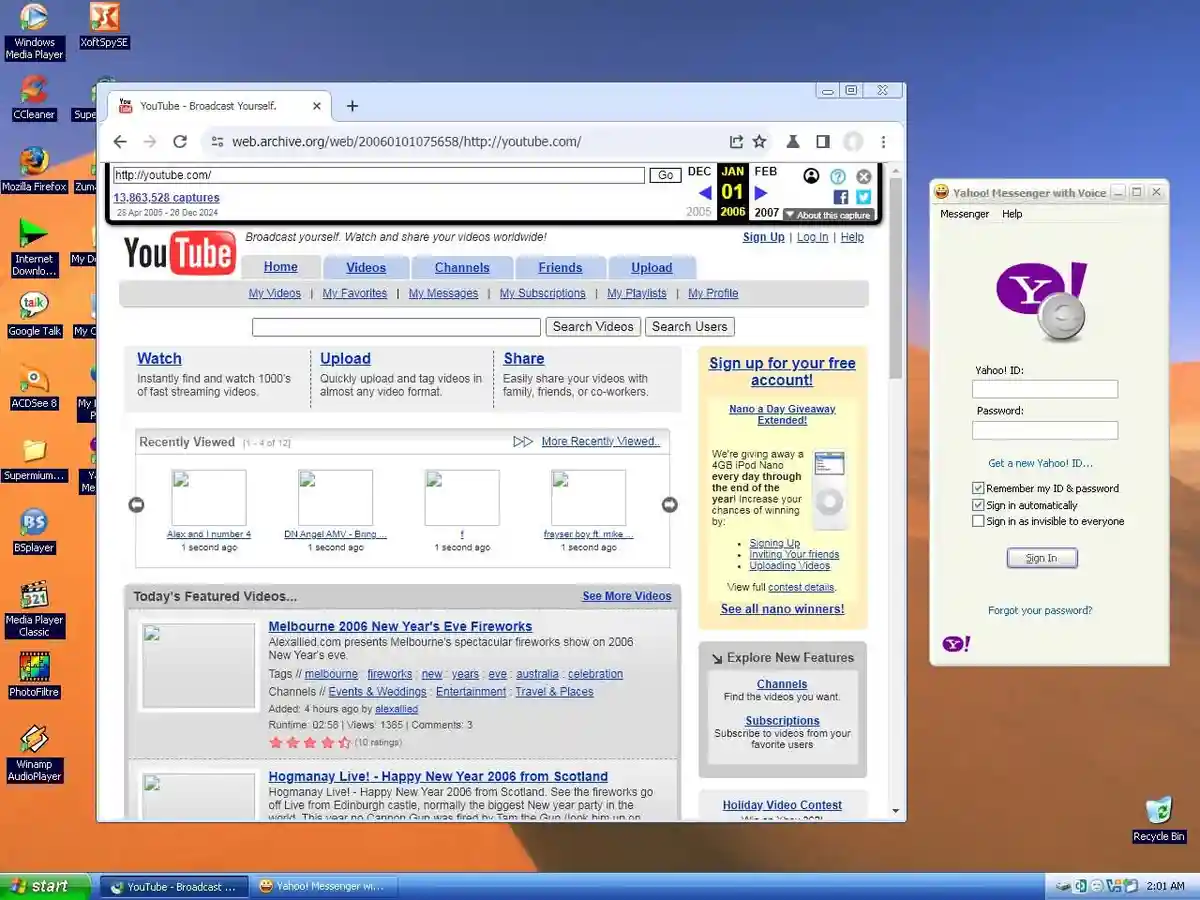Viewport: 1200px width, 900px height.
Task: Open the My Subscriptions link
Action: click(543, 293)
